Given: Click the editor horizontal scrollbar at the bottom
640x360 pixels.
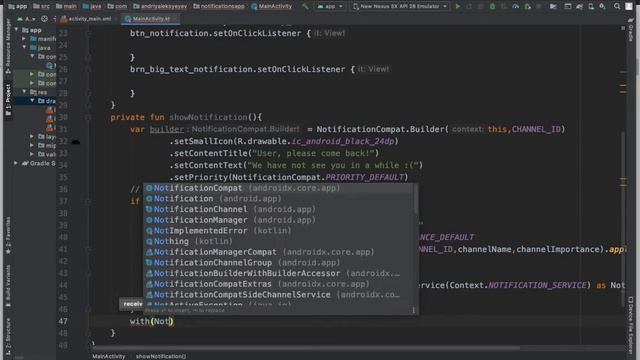Looking at the screenshot, I should point(306,348).
